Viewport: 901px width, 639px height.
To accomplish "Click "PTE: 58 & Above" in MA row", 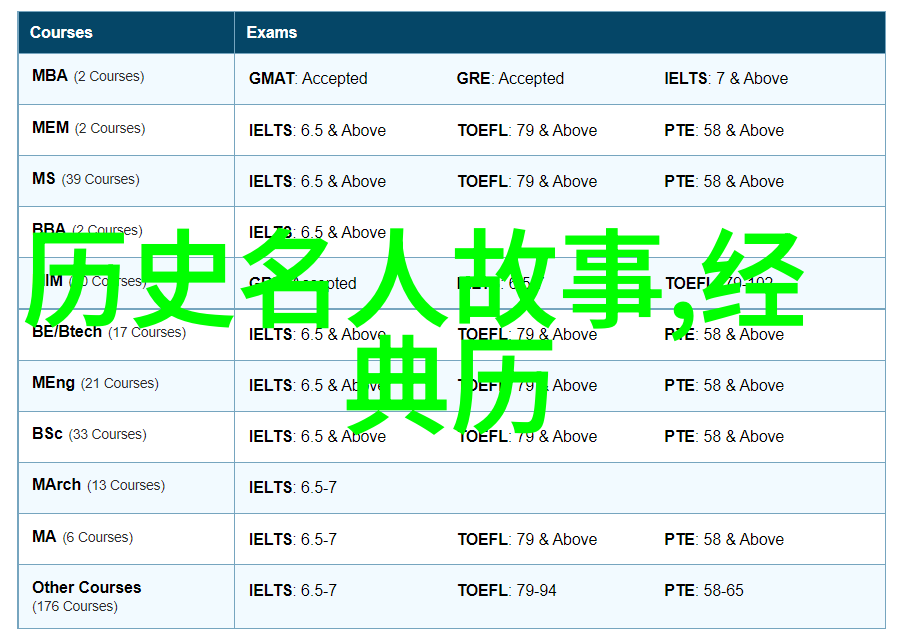I will point(724,540).
